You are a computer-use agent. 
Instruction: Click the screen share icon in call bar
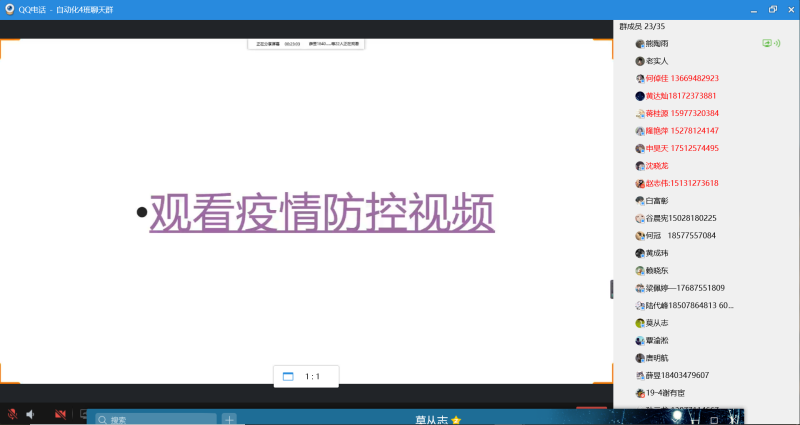[x=84, y=414]
